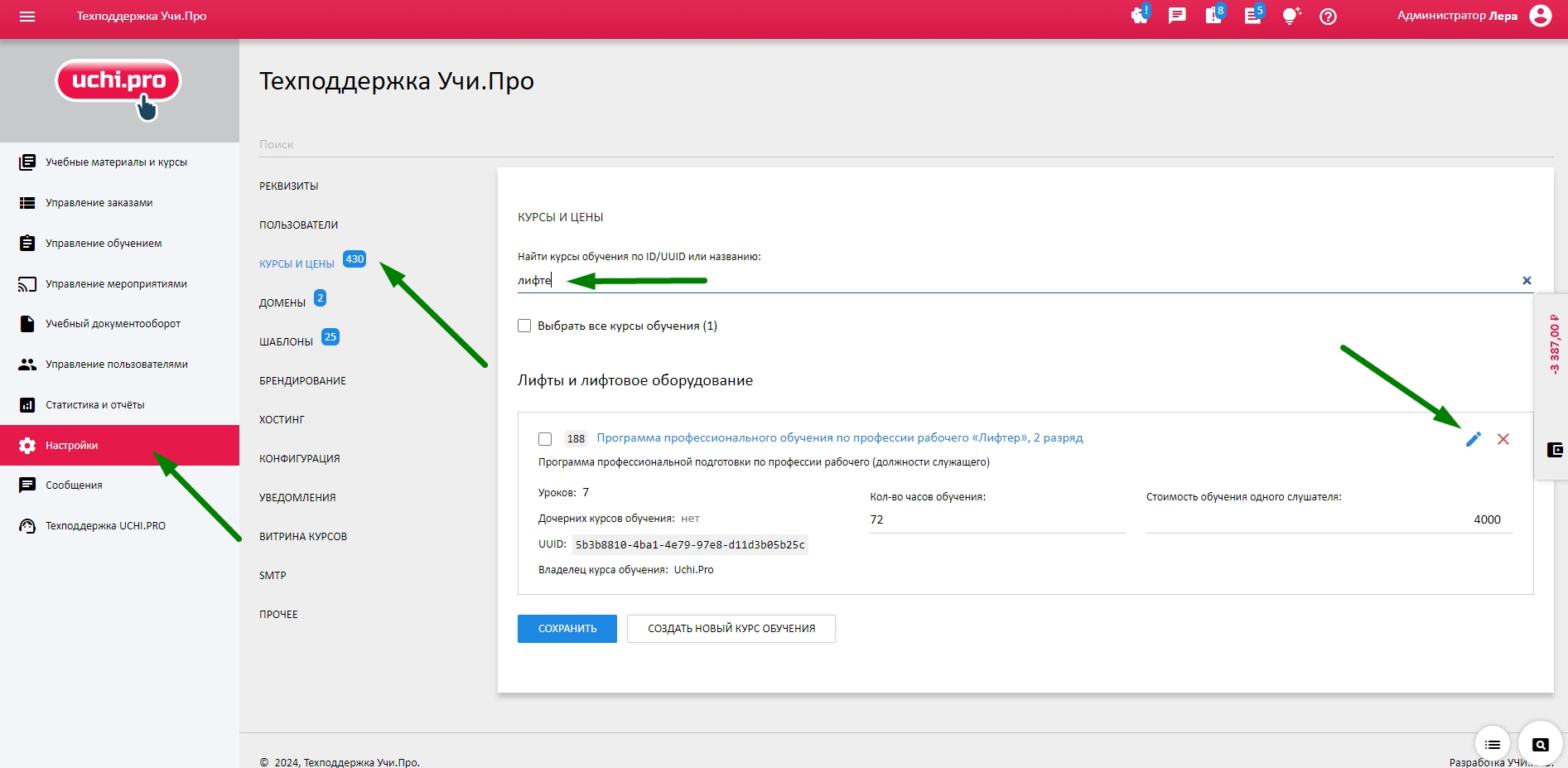Open orders receipt icon with badge 5
This screenshot has width=1568, height=768.
coord(1253,15)
